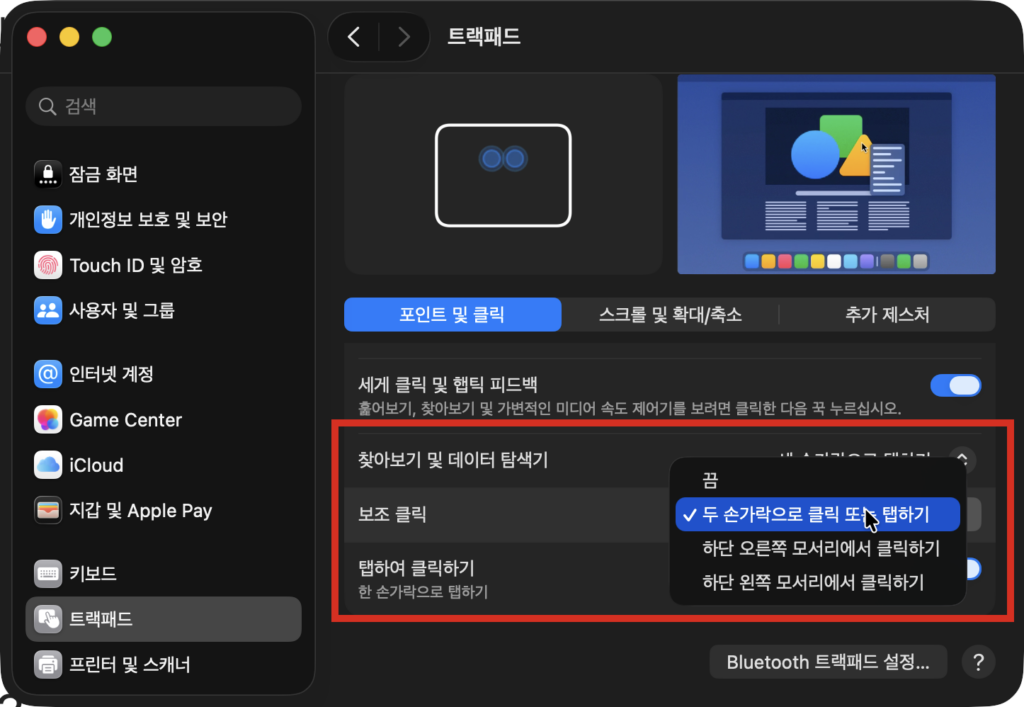The width and height of the screenshot is (1024, 707).
Task: Click the 인터넷 계정 @ icon
Action: (x=48, y=374)
